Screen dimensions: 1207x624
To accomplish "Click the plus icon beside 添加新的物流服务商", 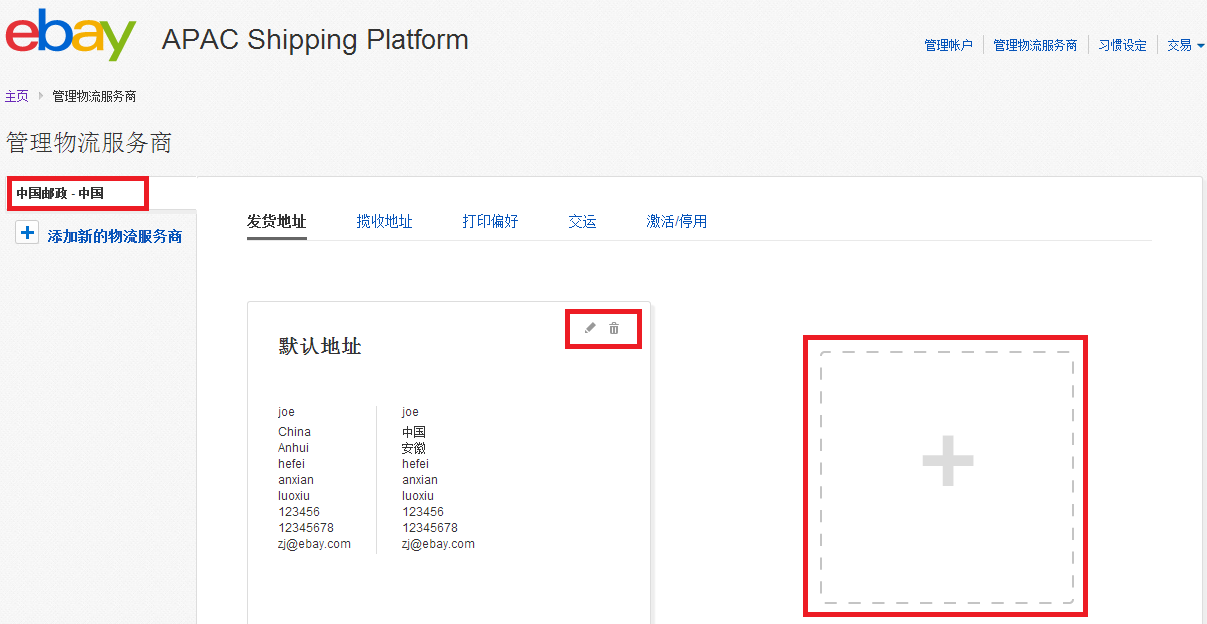I will pyautogui.click(x=28, y=234).
